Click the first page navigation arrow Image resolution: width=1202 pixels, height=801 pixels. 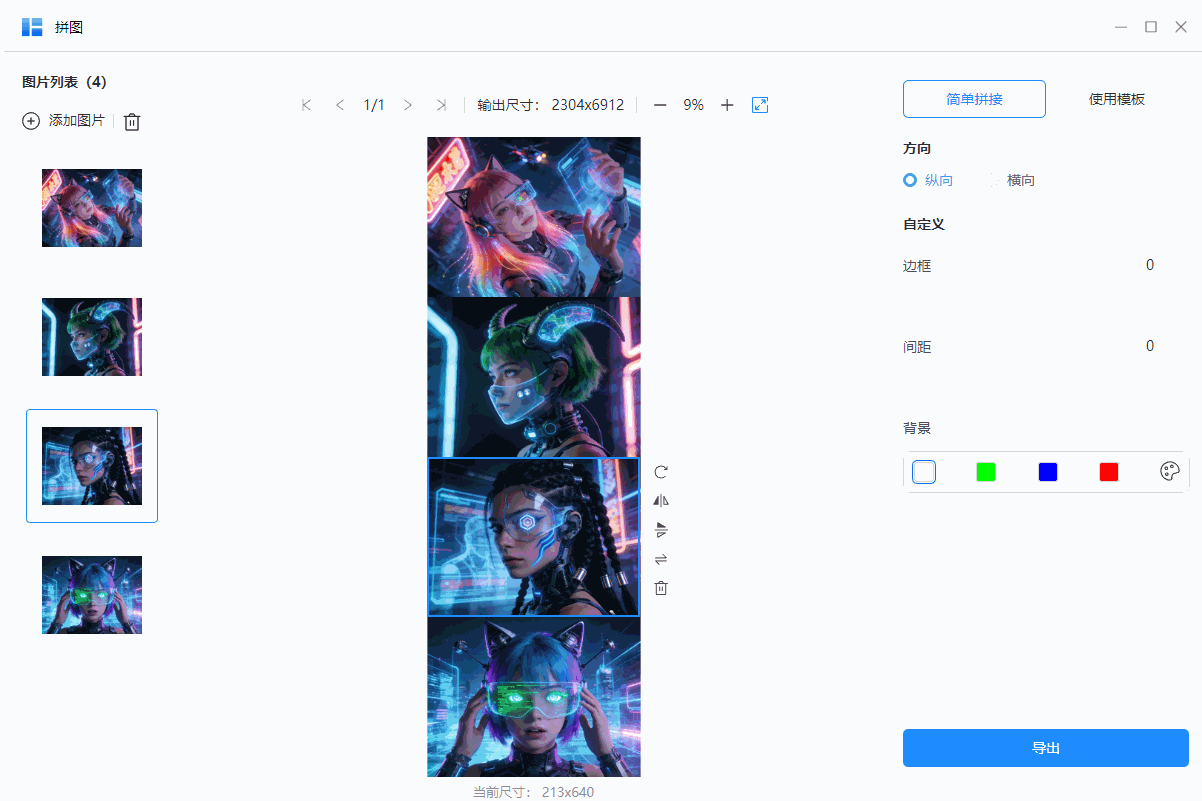pyautogui.click(x=306, y=104)
